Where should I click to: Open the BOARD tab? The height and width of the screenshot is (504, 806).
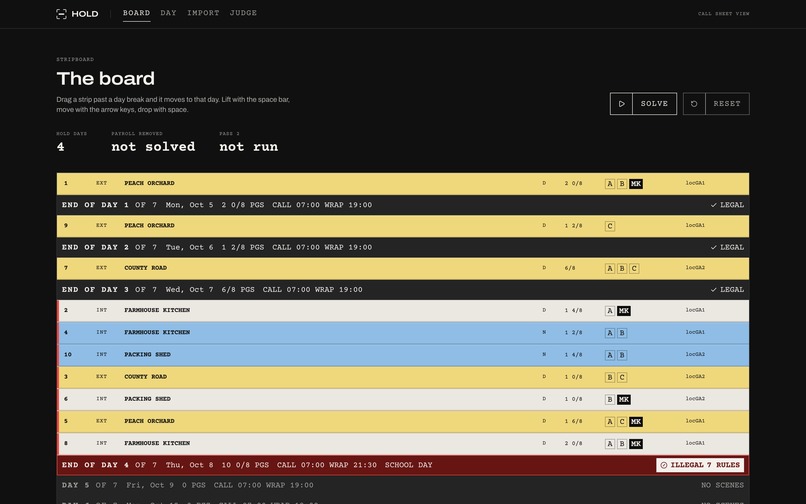[x=136, y=13]
